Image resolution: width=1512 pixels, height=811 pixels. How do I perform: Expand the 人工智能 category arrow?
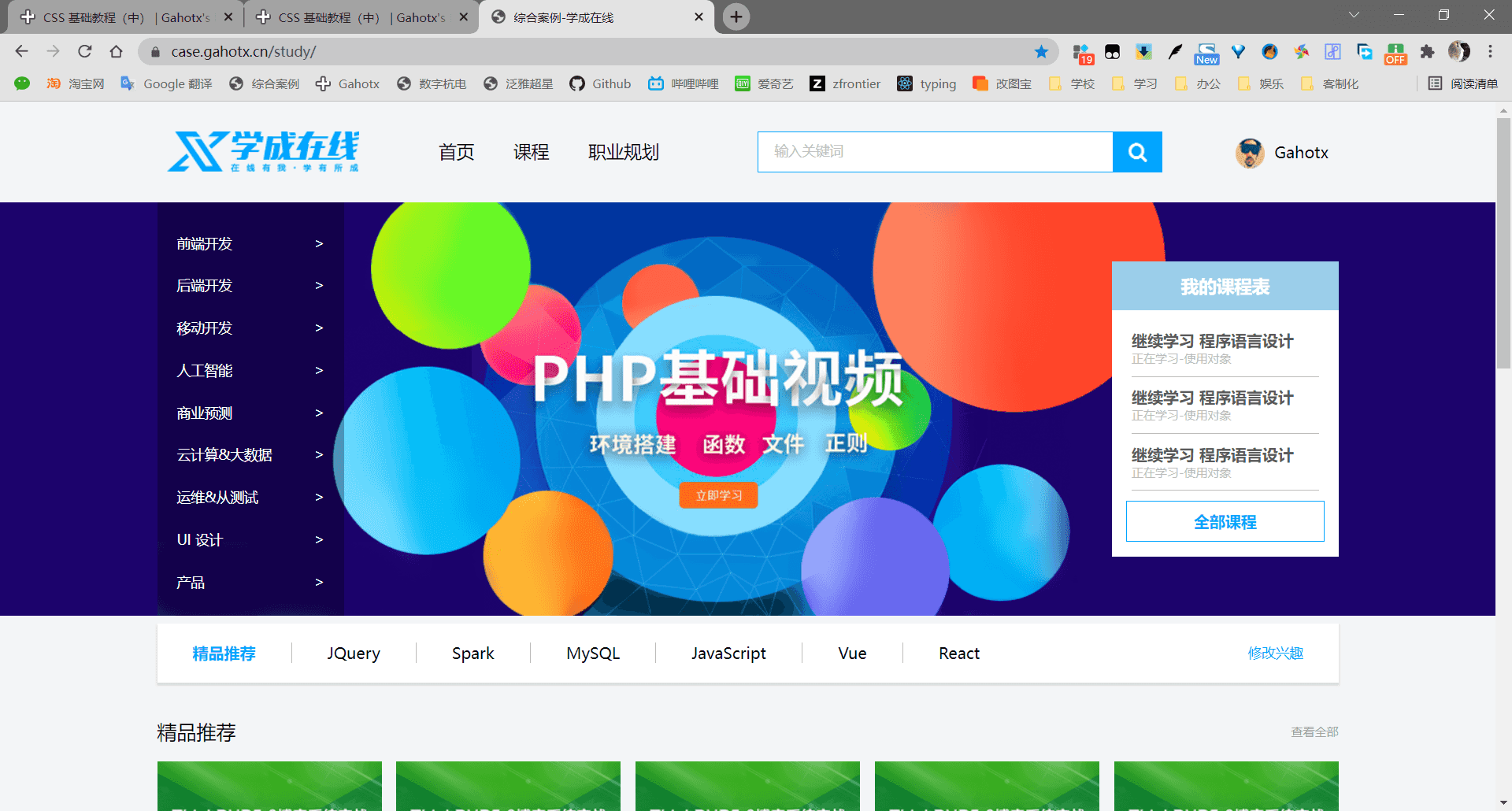coord(319,371)
